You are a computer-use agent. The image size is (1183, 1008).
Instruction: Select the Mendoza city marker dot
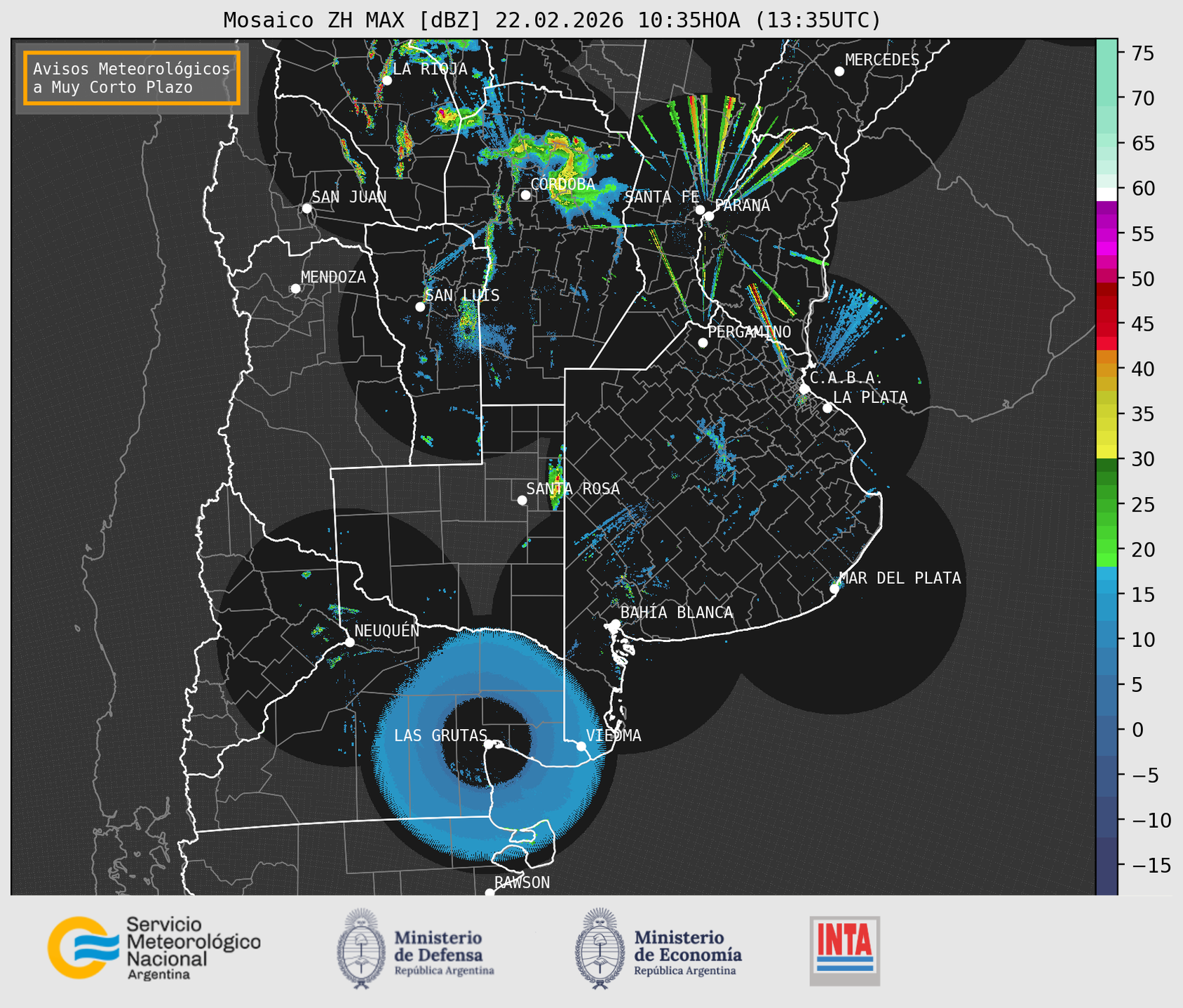[295, 289]
